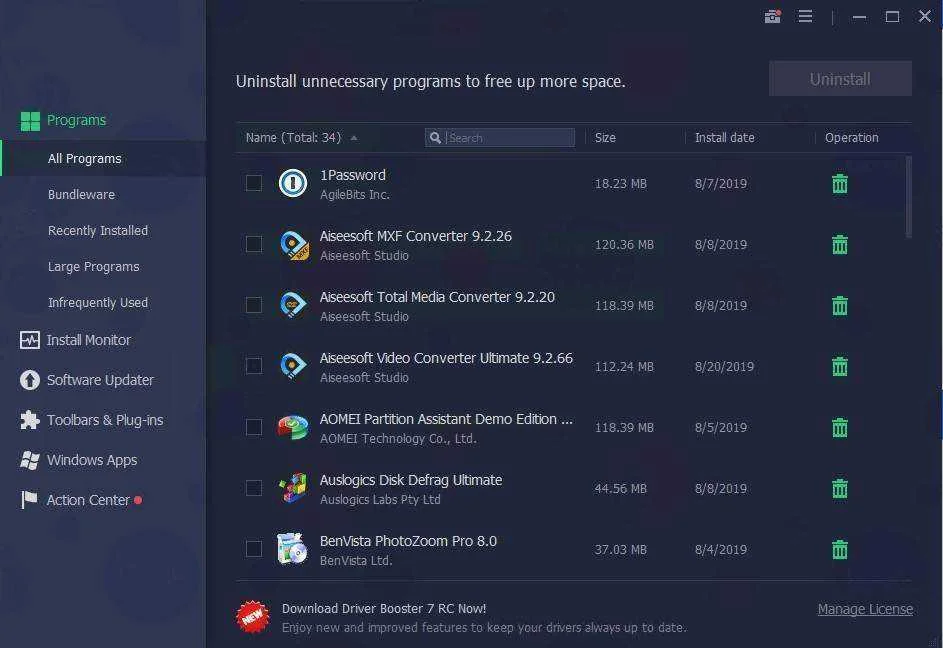Click the program list vertical scrollbar
The image size is (943, 648).
pos(908,197)
